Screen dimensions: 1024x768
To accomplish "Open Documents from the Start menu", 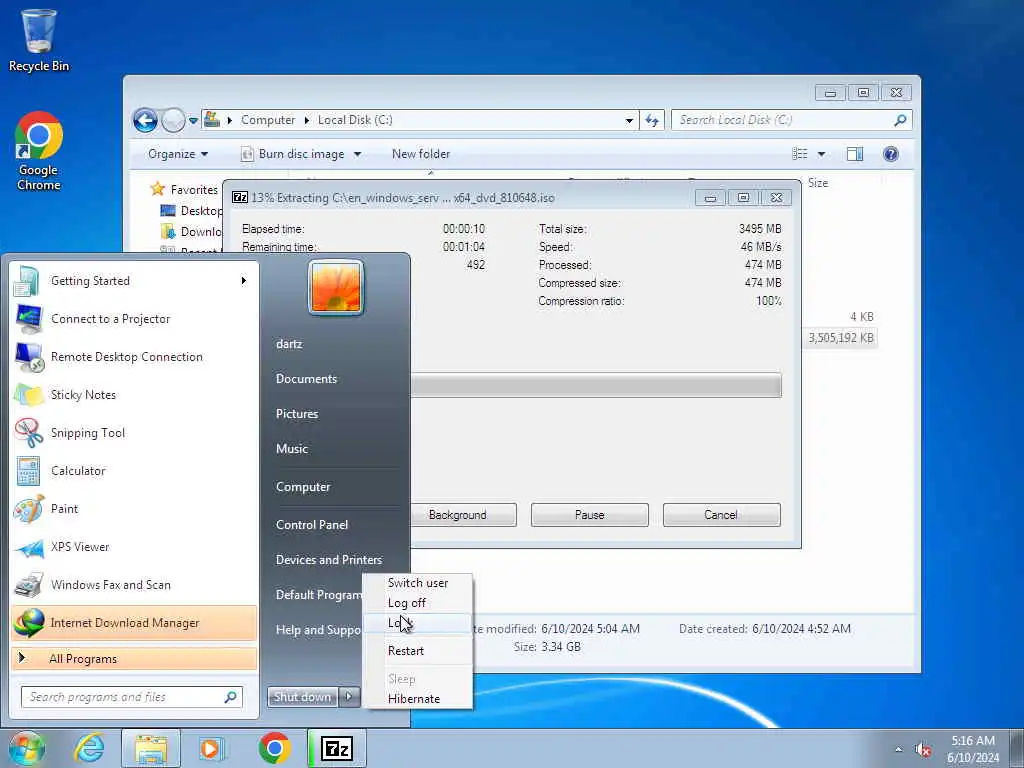I will [306, 379].
